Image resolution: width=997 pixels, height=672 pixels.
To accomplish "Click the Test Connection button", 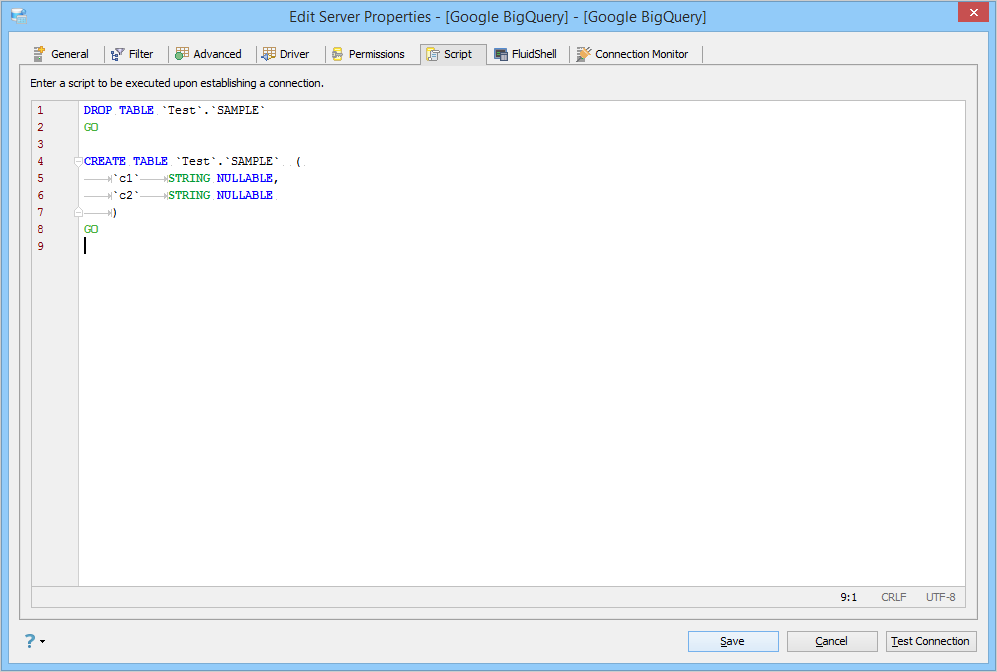I will coord(931,641).
